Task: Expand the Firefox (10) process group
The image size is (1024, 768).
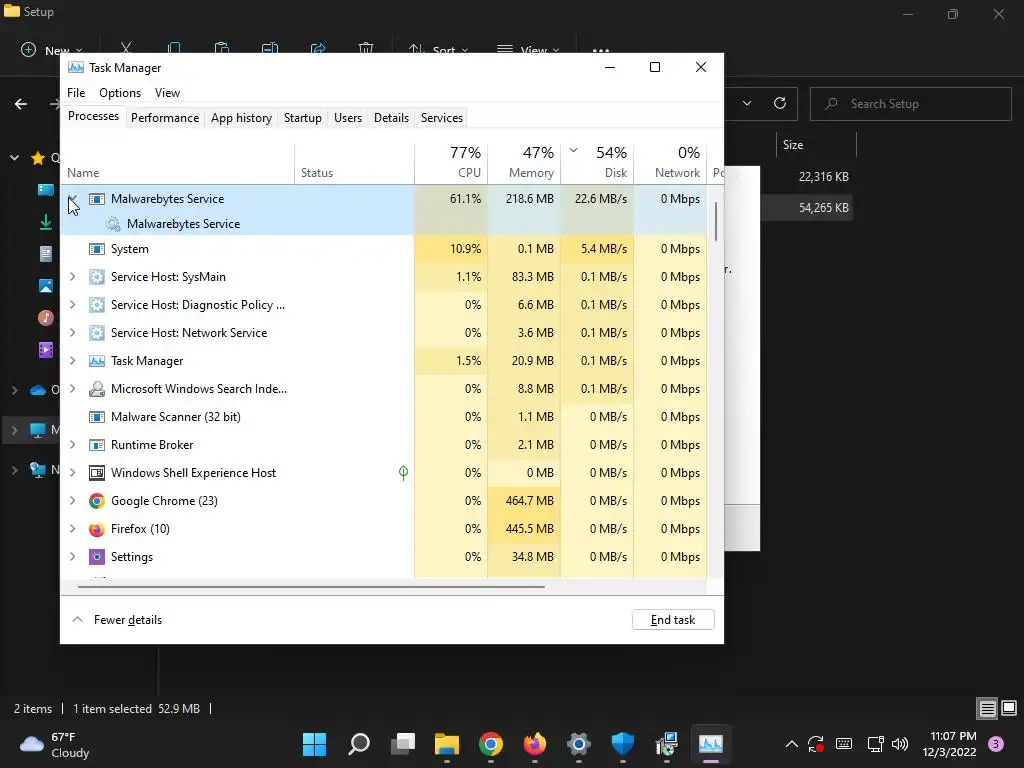Action: [x=72, y=529]
